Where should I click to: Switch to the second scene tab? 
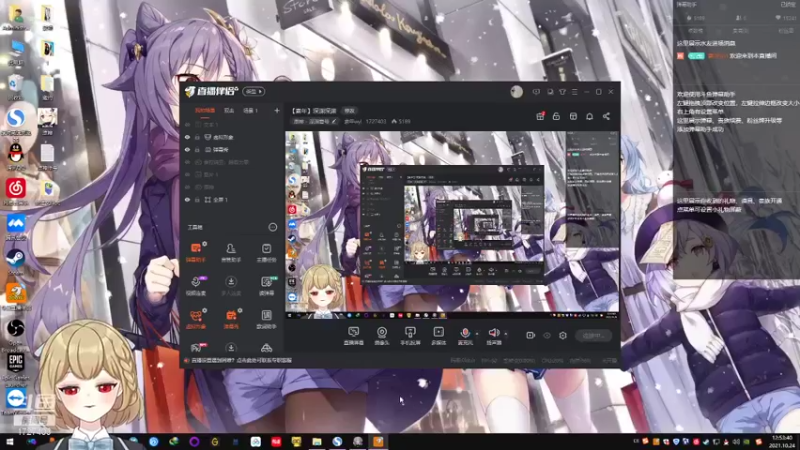pyautogui.click(x=230, y=111)
